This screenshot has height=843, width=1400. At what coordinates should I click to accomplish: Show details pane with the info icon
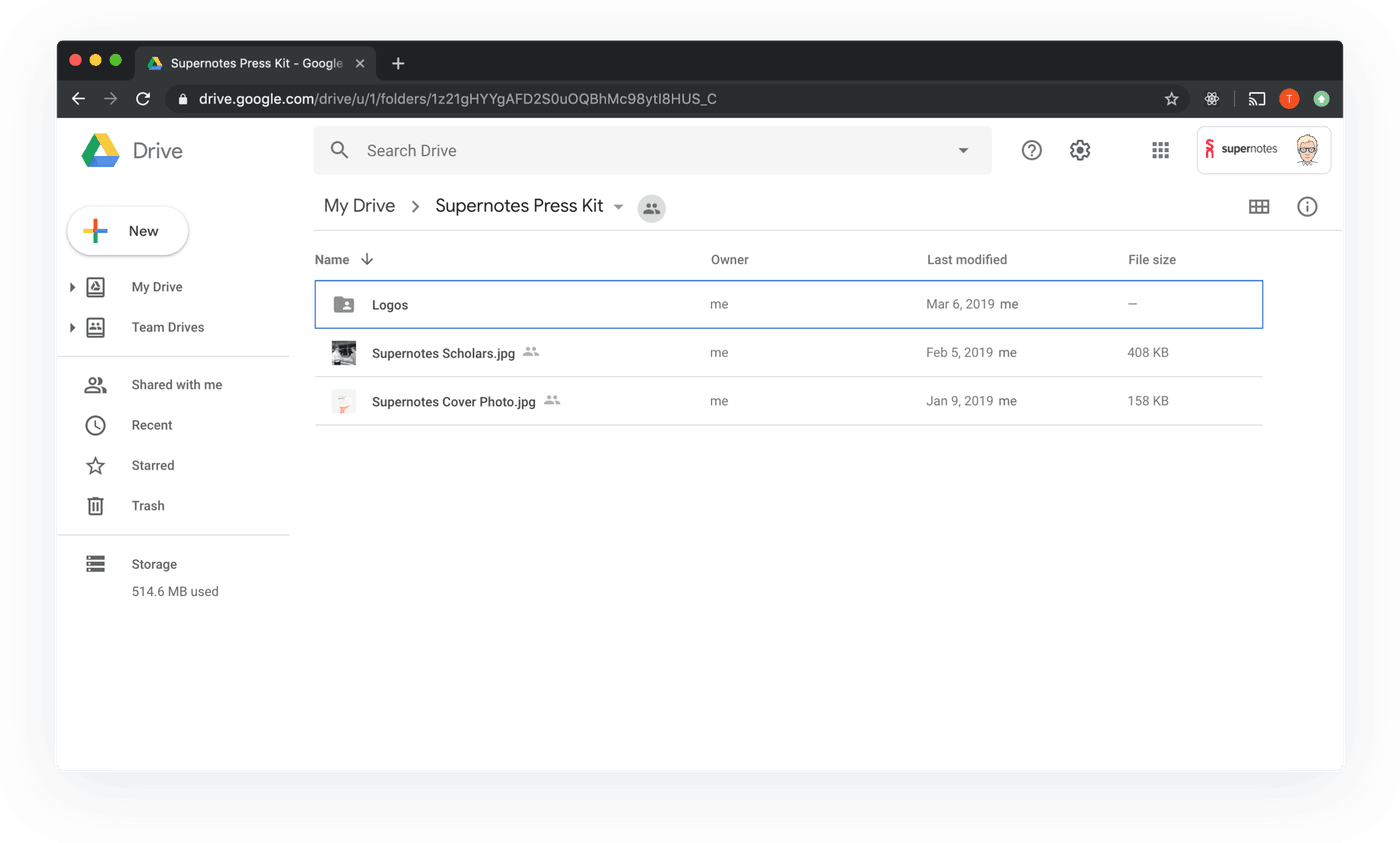[x=1307, y=207]
